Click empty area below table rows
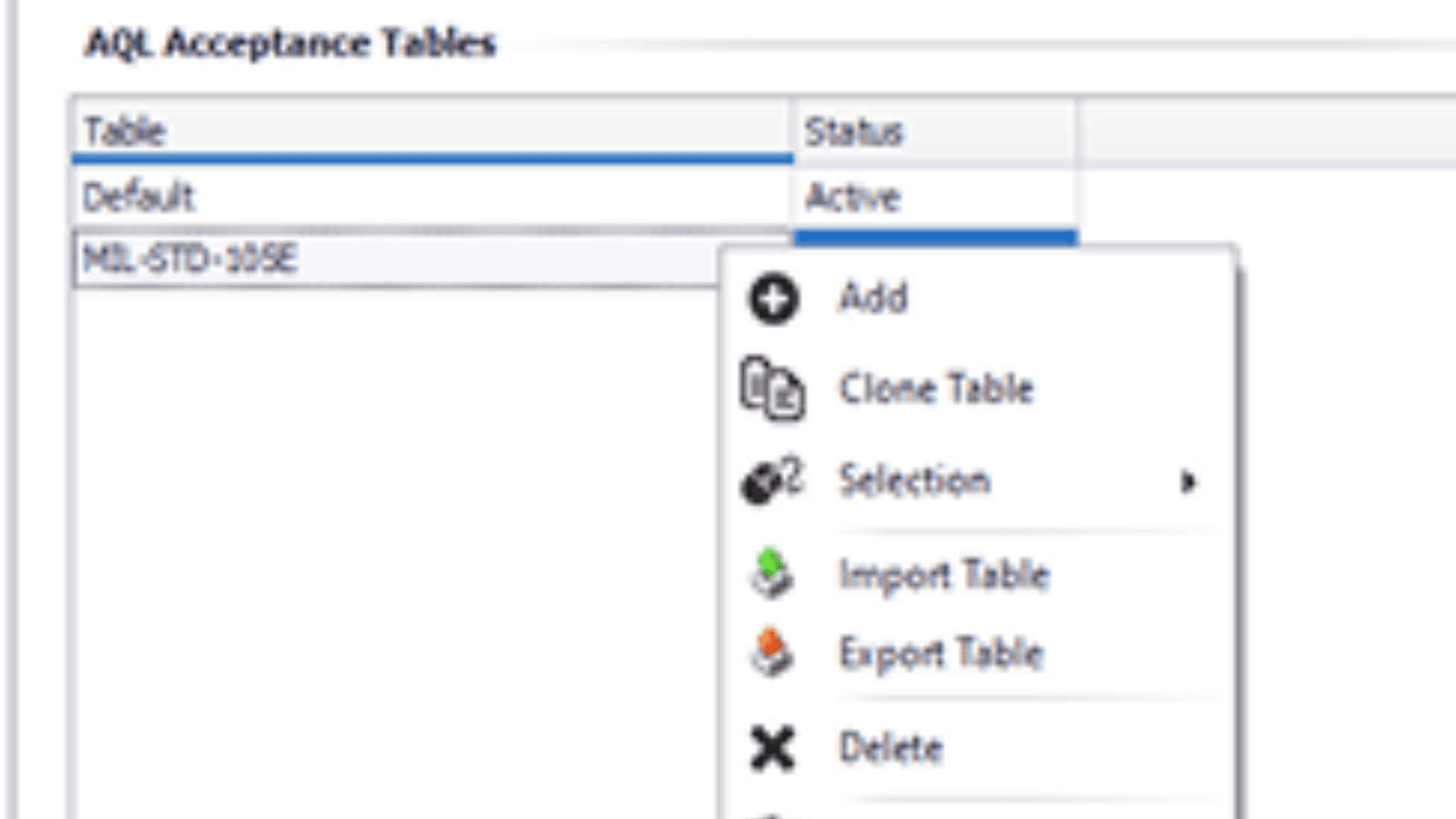 [x=395, y=555]
